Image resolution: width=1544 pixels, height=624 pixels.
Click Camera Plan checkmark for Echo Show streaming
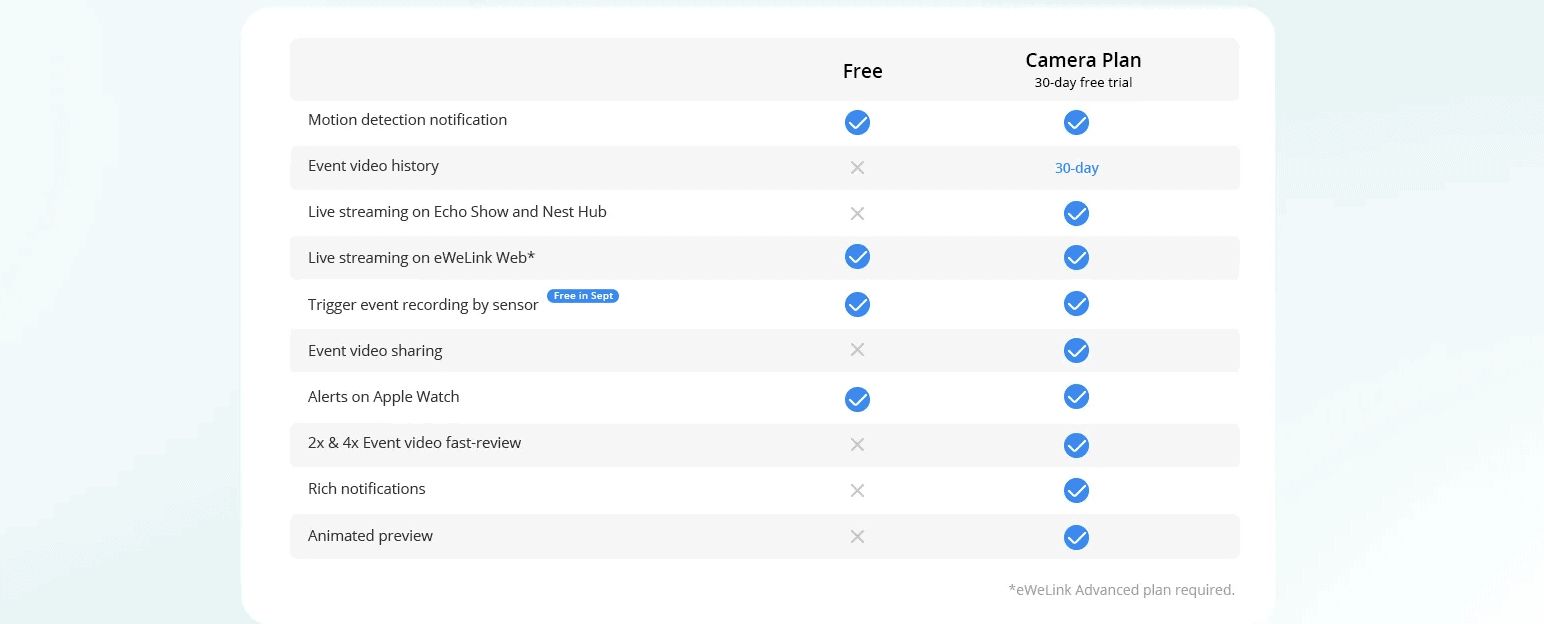pyautogui.click(x=1076, y=213)
